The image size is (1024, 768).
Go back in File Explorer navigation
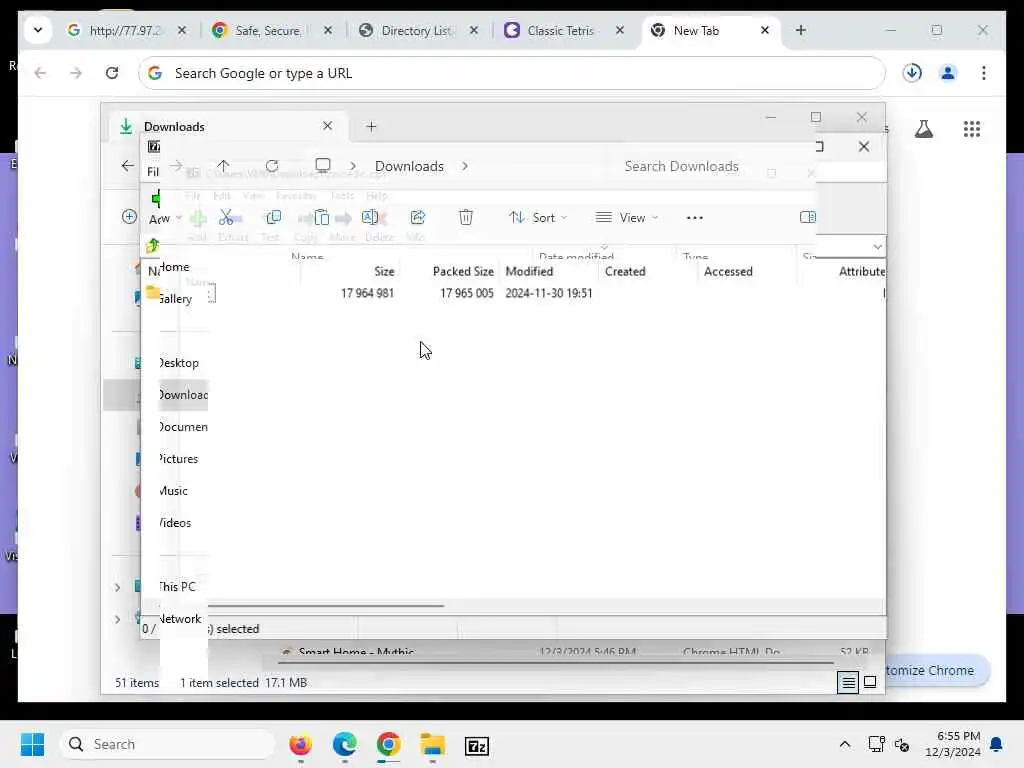coord(127,166)
